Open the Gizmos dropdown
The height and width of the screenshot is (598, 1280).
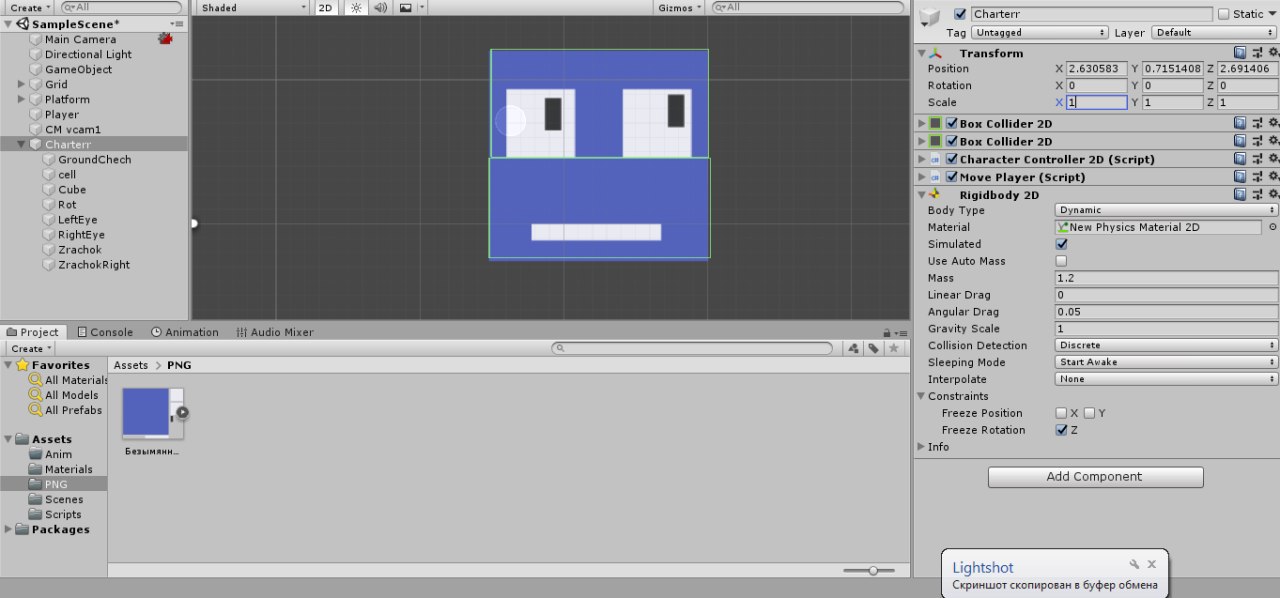click(x=680, y=7)
